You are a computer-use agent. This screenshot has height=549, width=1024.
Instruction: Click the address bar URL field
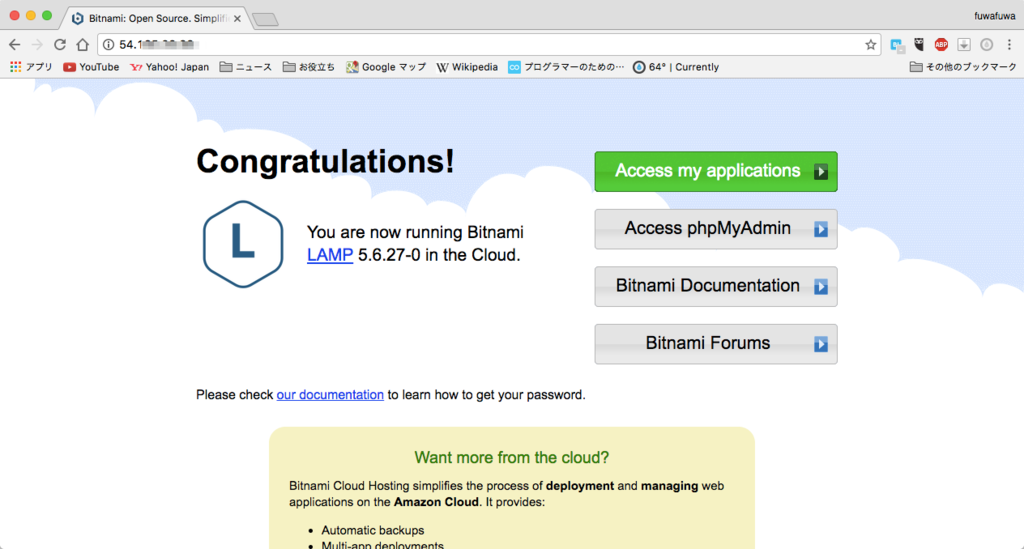point(490,44)
